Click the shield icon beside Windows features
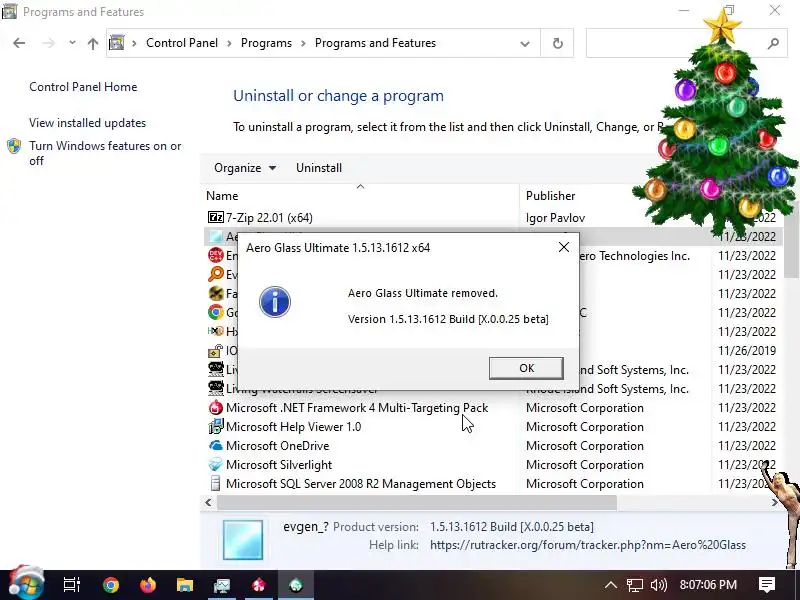Viewport: 800px width, 600px height. pyautogui.click(x=14, y=146)
